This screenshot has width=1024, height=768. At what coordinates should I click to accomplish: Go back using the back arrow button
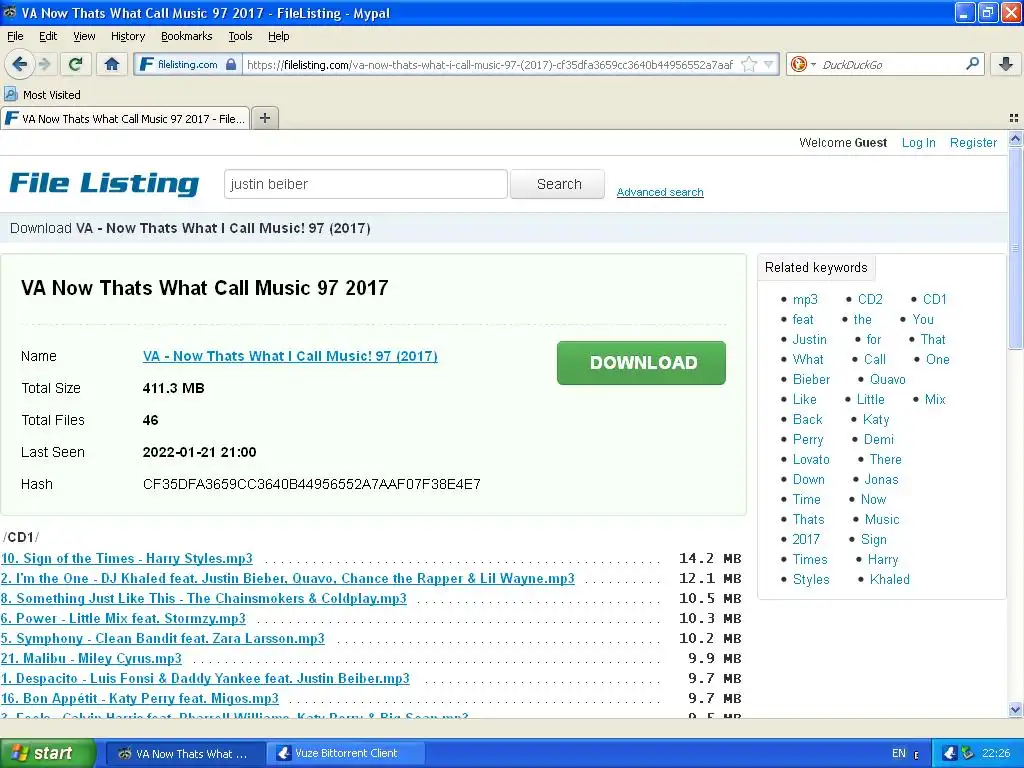point(19,64)
